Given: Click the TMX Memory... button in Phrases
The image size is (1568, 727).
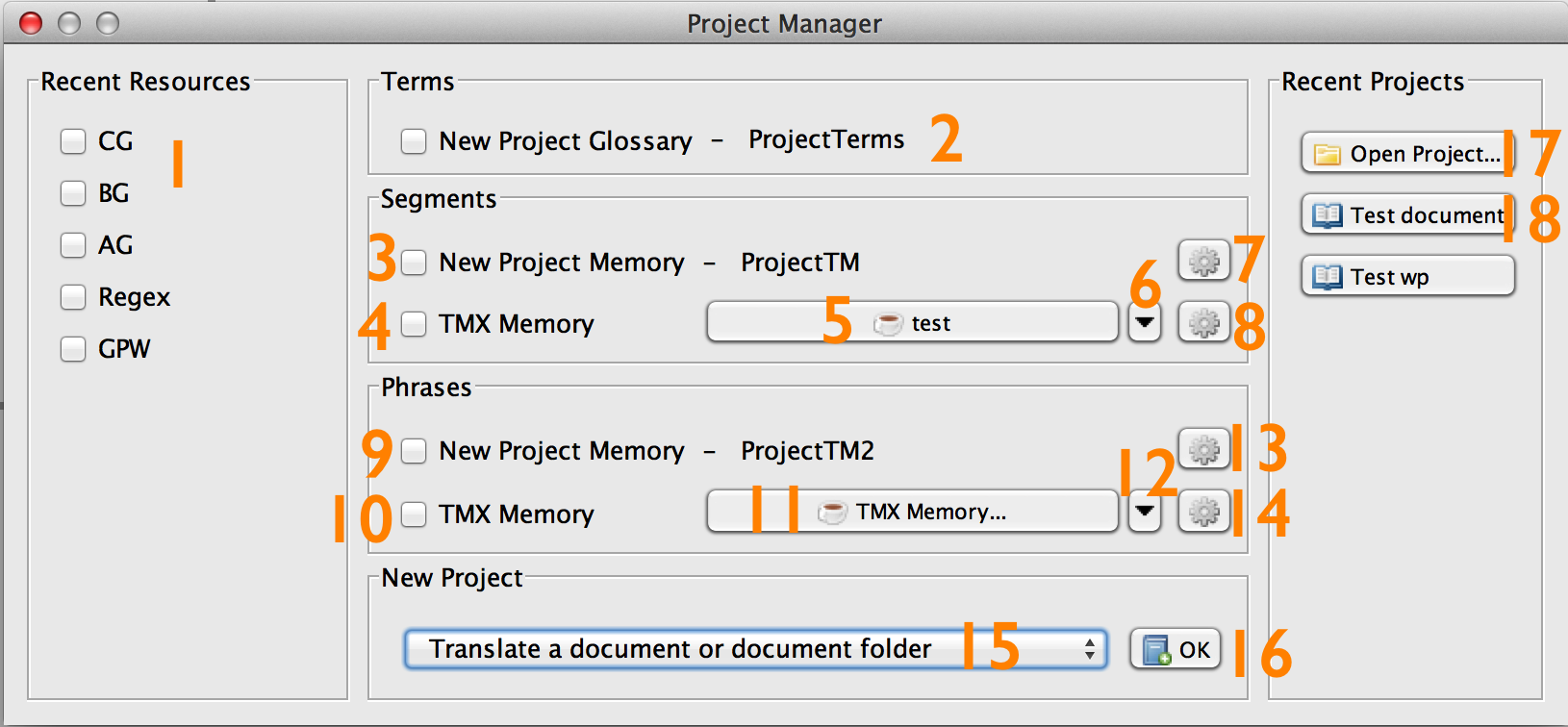Looking at the screenshot, I should point(912,512).
